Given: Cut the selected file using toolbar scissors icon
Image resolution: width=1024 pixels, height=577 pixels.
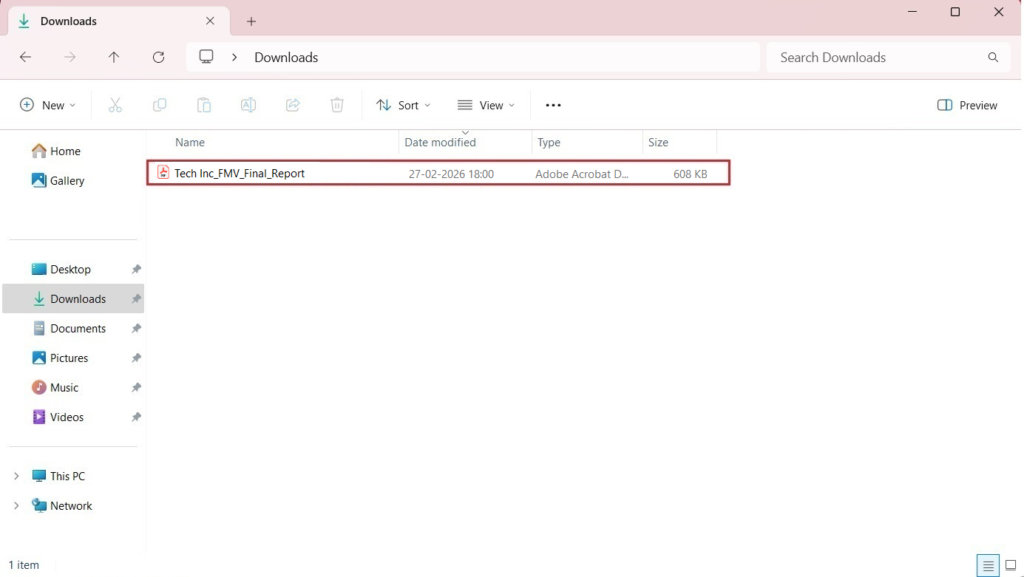Looking at the screenshot, I should click(x=115, y=104).
